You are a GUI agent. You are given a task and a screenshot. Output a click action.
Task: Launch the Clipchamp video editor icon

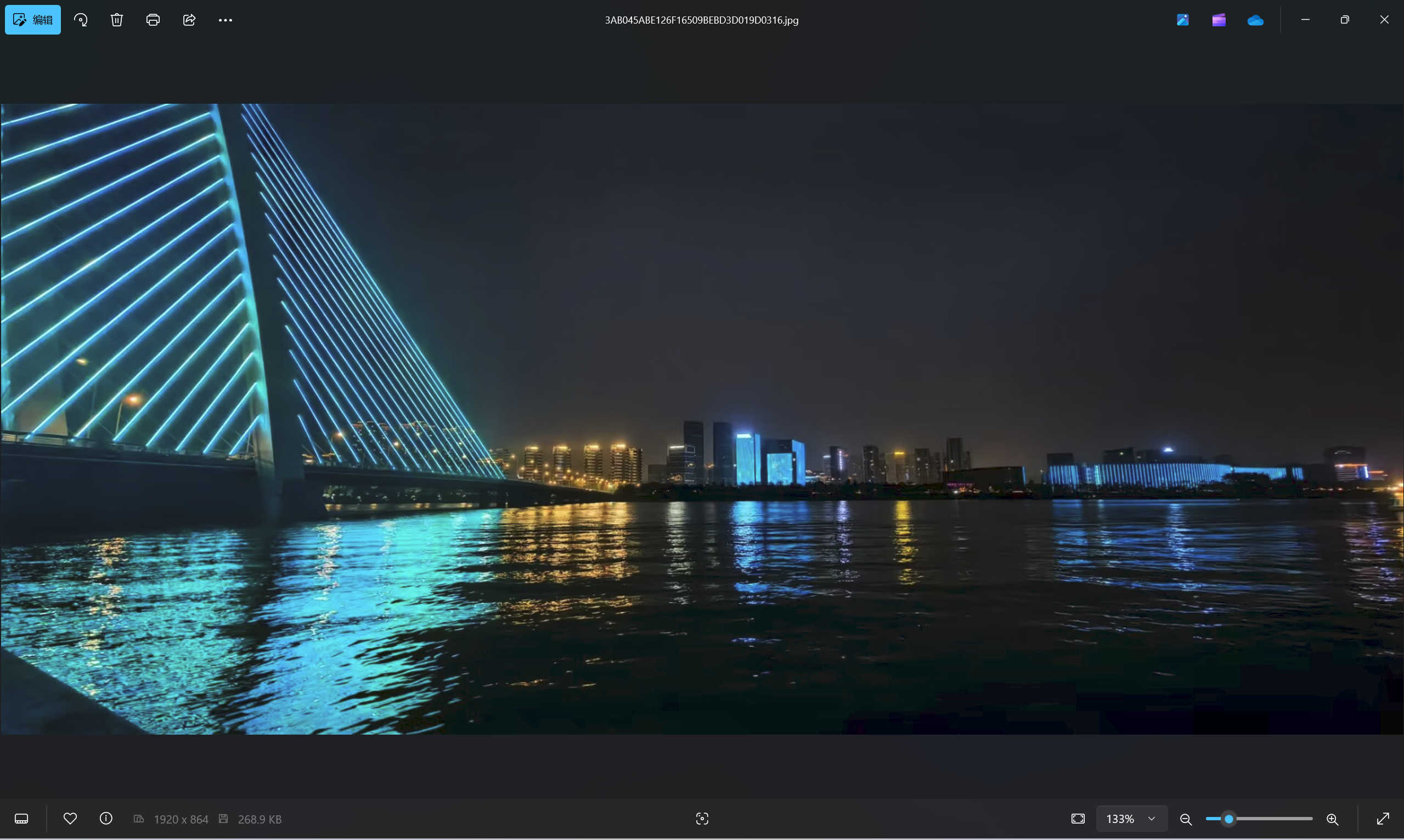[1219, 20]
